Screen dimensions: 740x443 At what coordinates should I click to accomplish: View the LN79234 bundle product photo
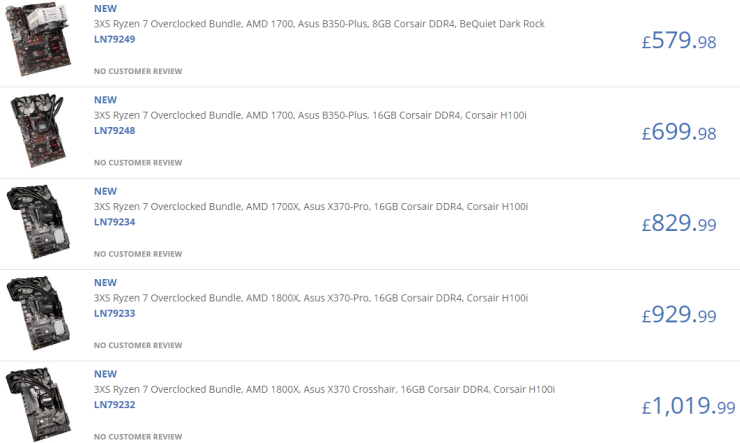(40, 223)
